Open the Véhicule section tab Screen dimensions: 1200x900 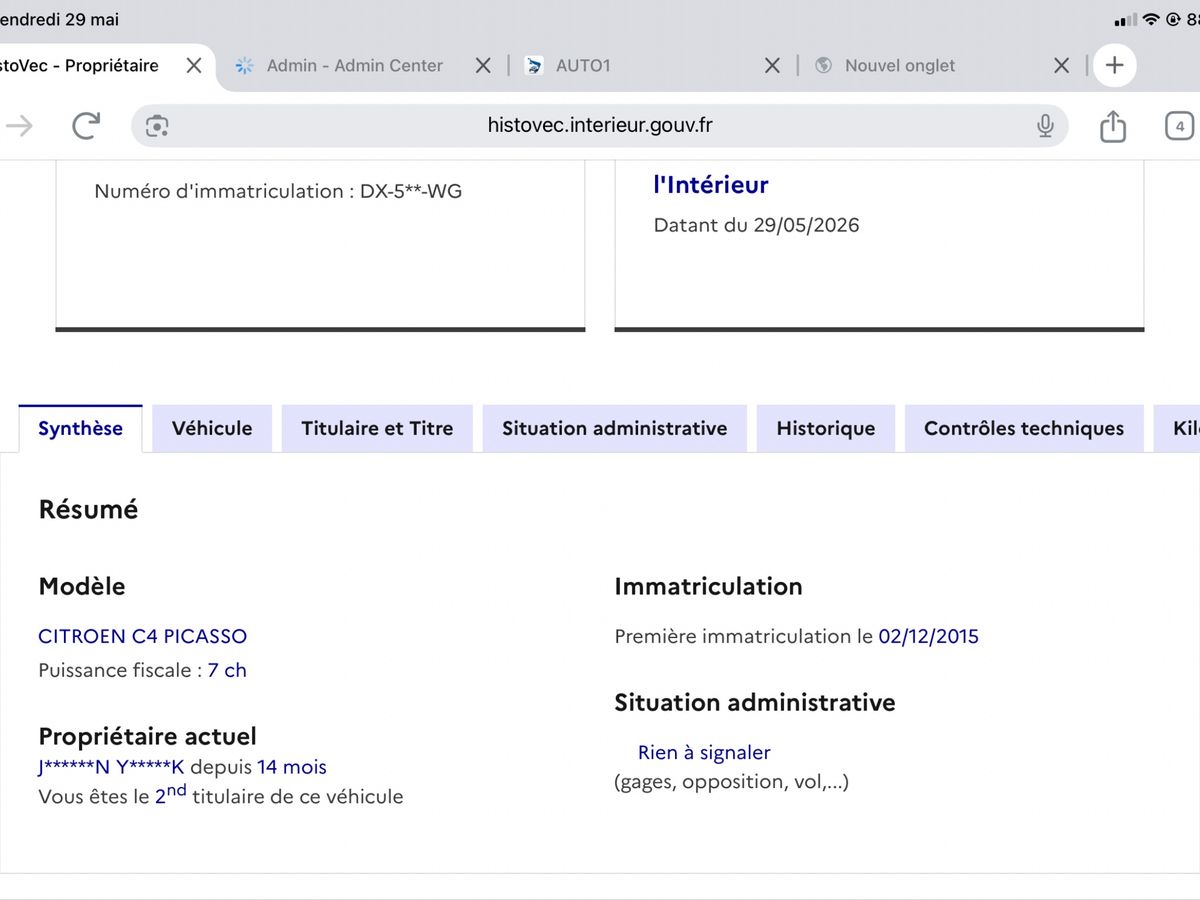point(212,428)
